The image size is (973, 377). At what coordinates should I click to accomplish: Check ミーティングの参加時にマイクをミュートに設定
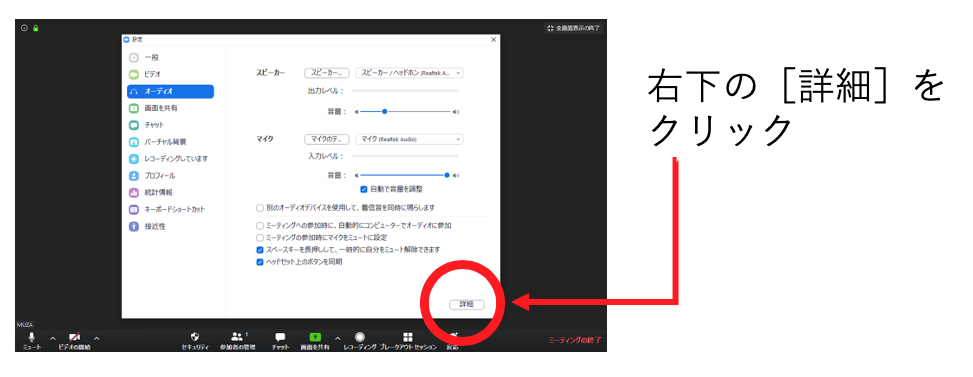click(260, 237)
